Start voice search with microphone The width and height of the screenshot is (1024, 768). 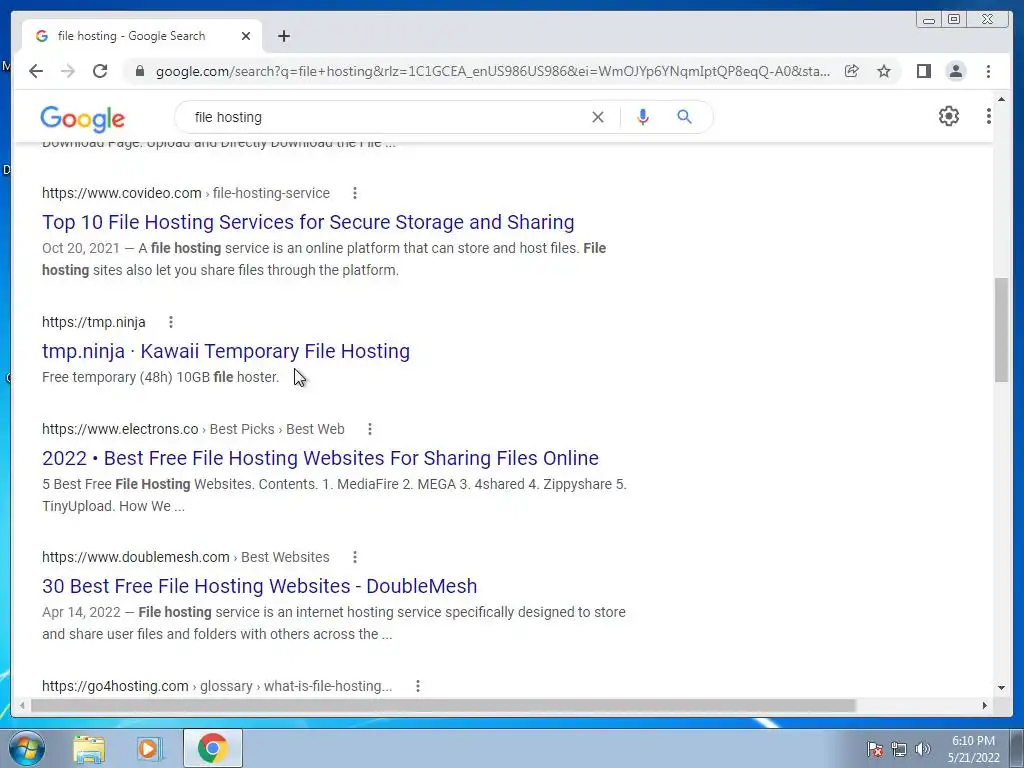pyautogui.click(x=643, y=117)
